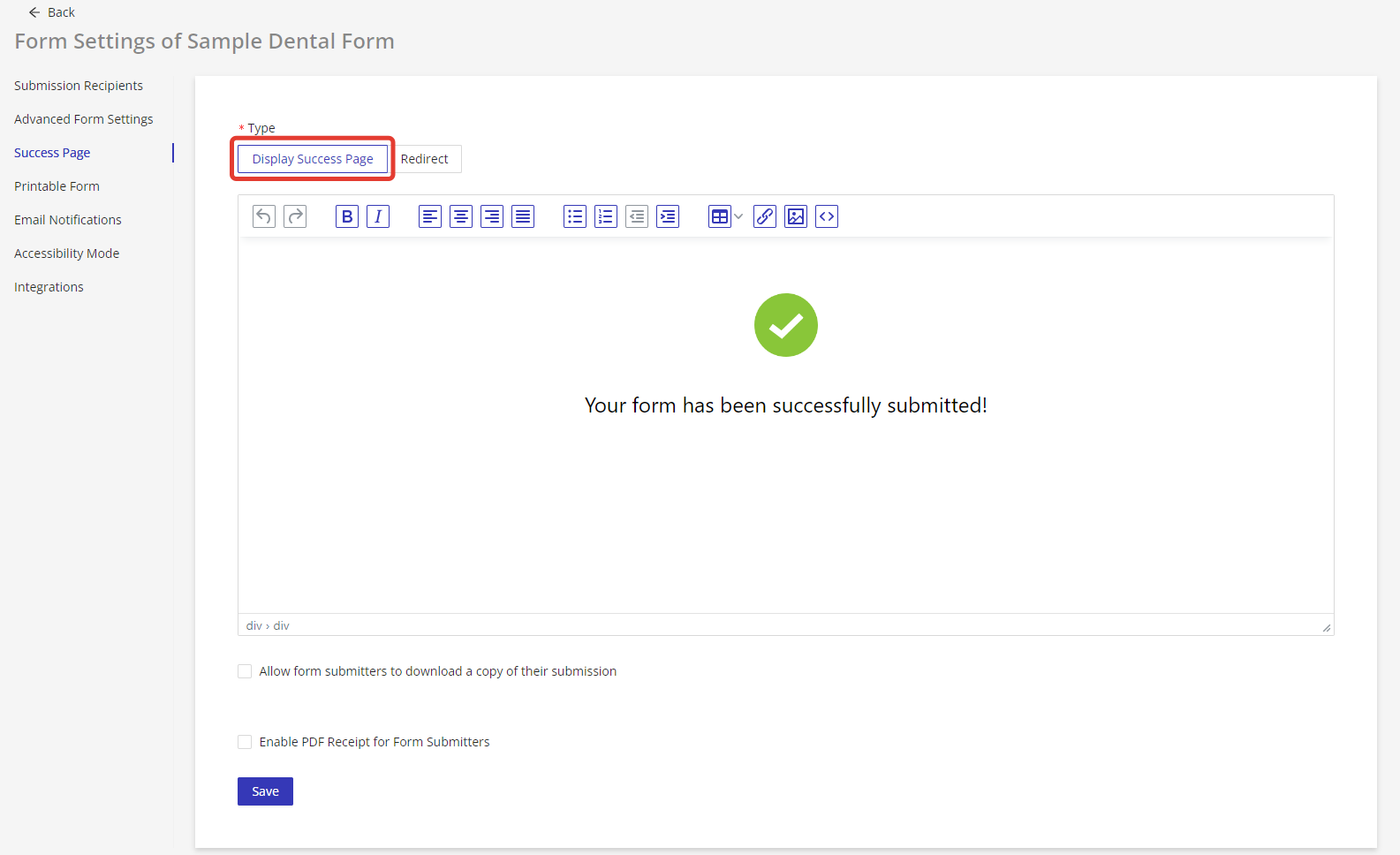Save the success page settings

265,791
